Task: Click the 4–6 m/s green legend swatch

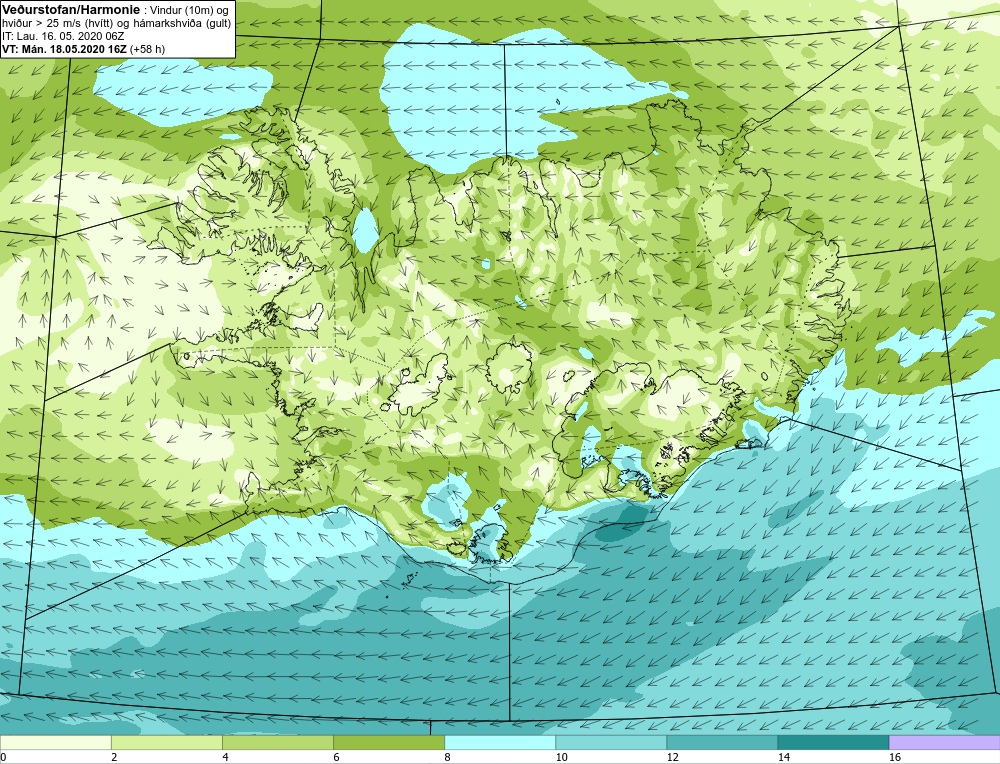Action: click(277, 742)
